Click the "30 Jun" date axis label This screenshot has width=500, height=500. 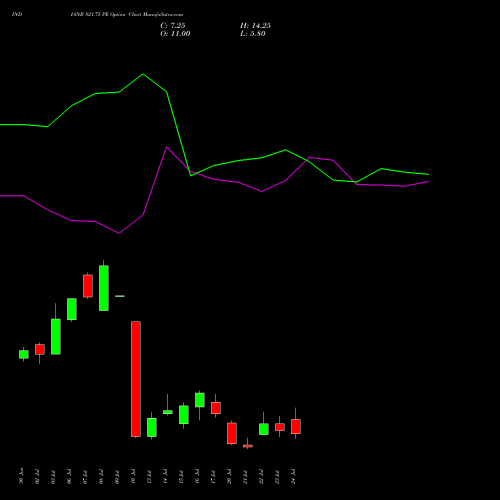click(21, 476)
